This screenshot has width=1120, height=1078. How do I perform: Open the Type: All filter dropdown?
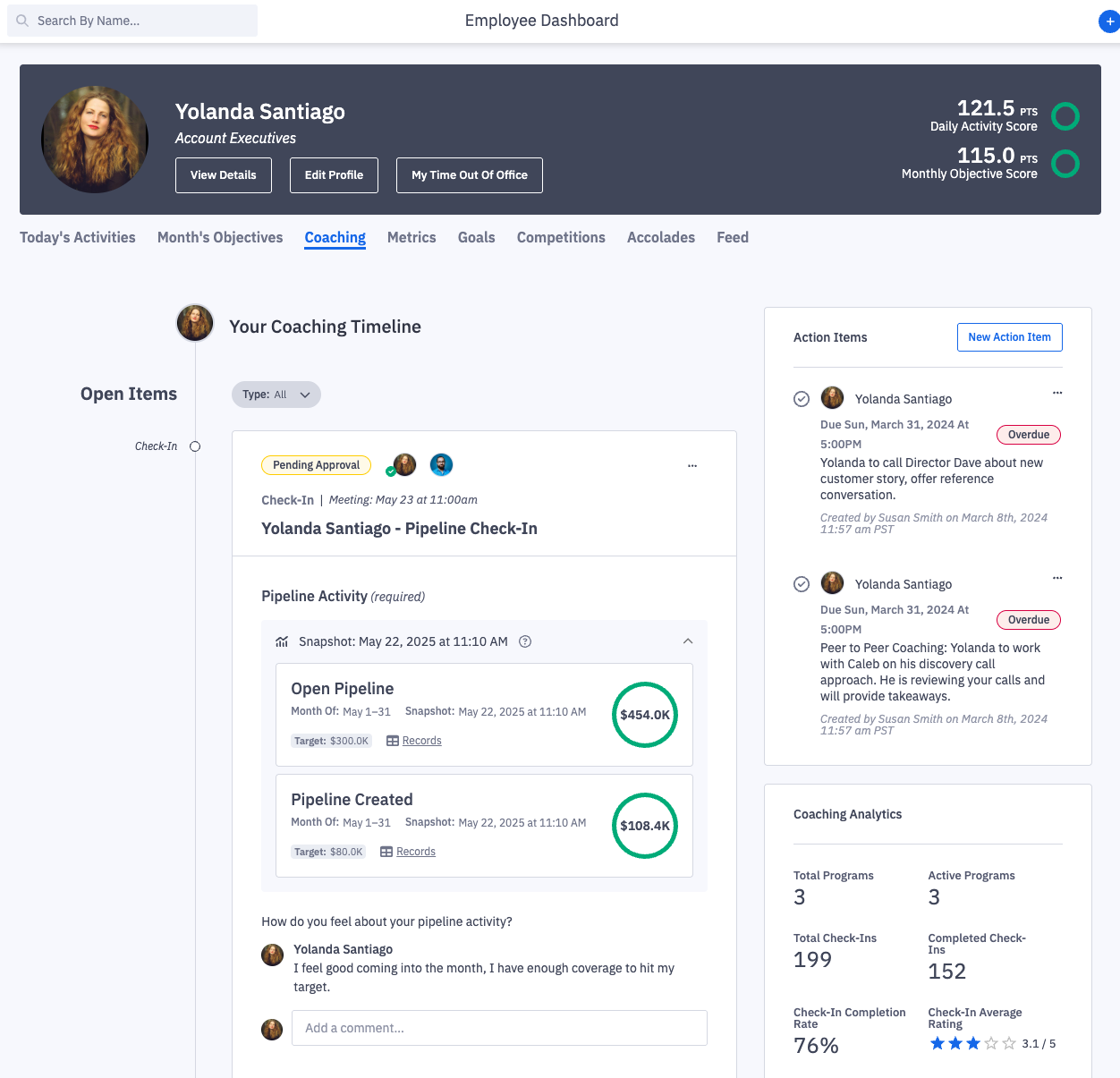(276, 395)
